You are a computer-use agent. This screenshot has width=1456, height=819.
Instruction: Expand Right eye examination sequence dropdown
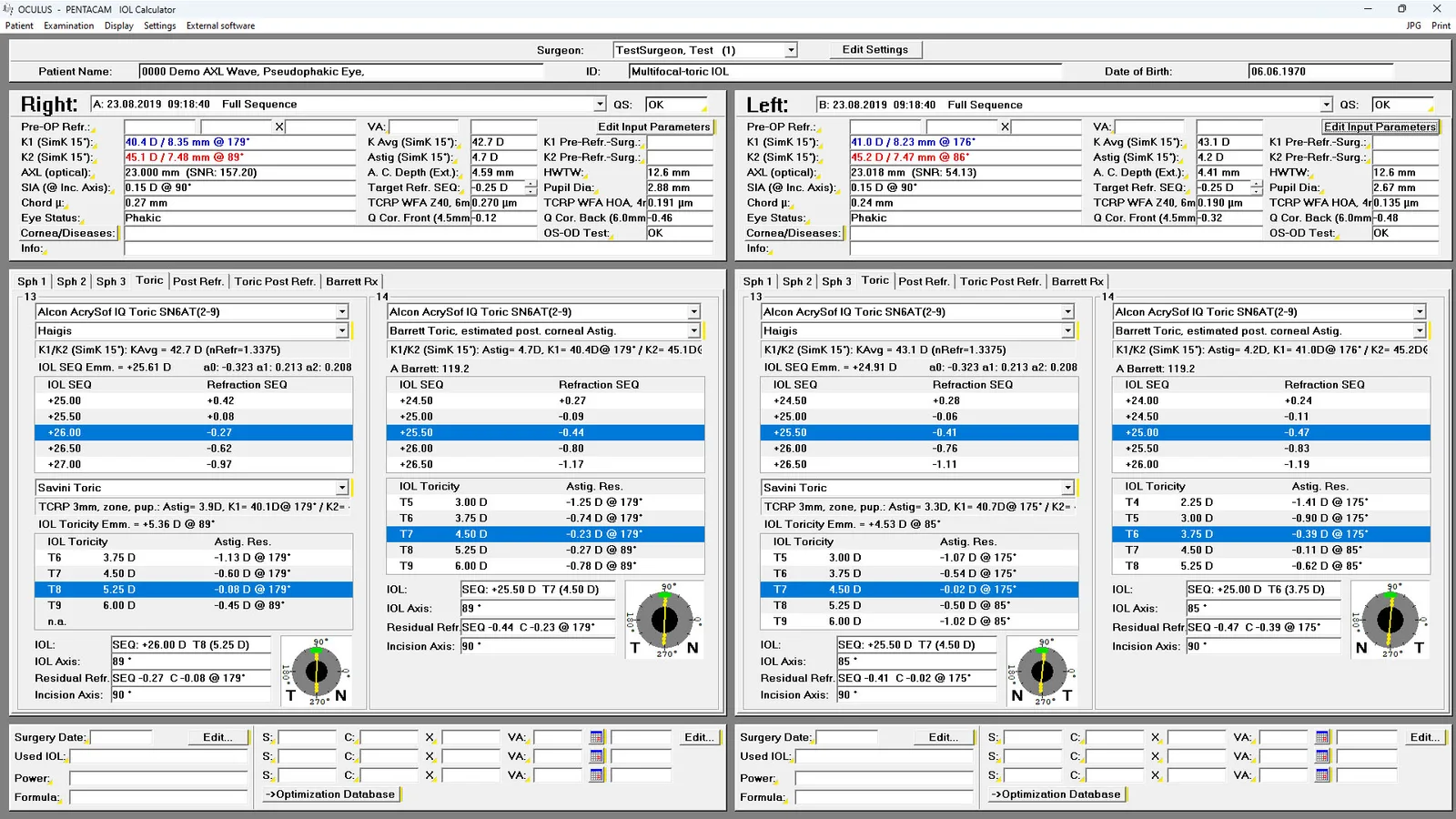pyautogui.click(x=600, y=105)
